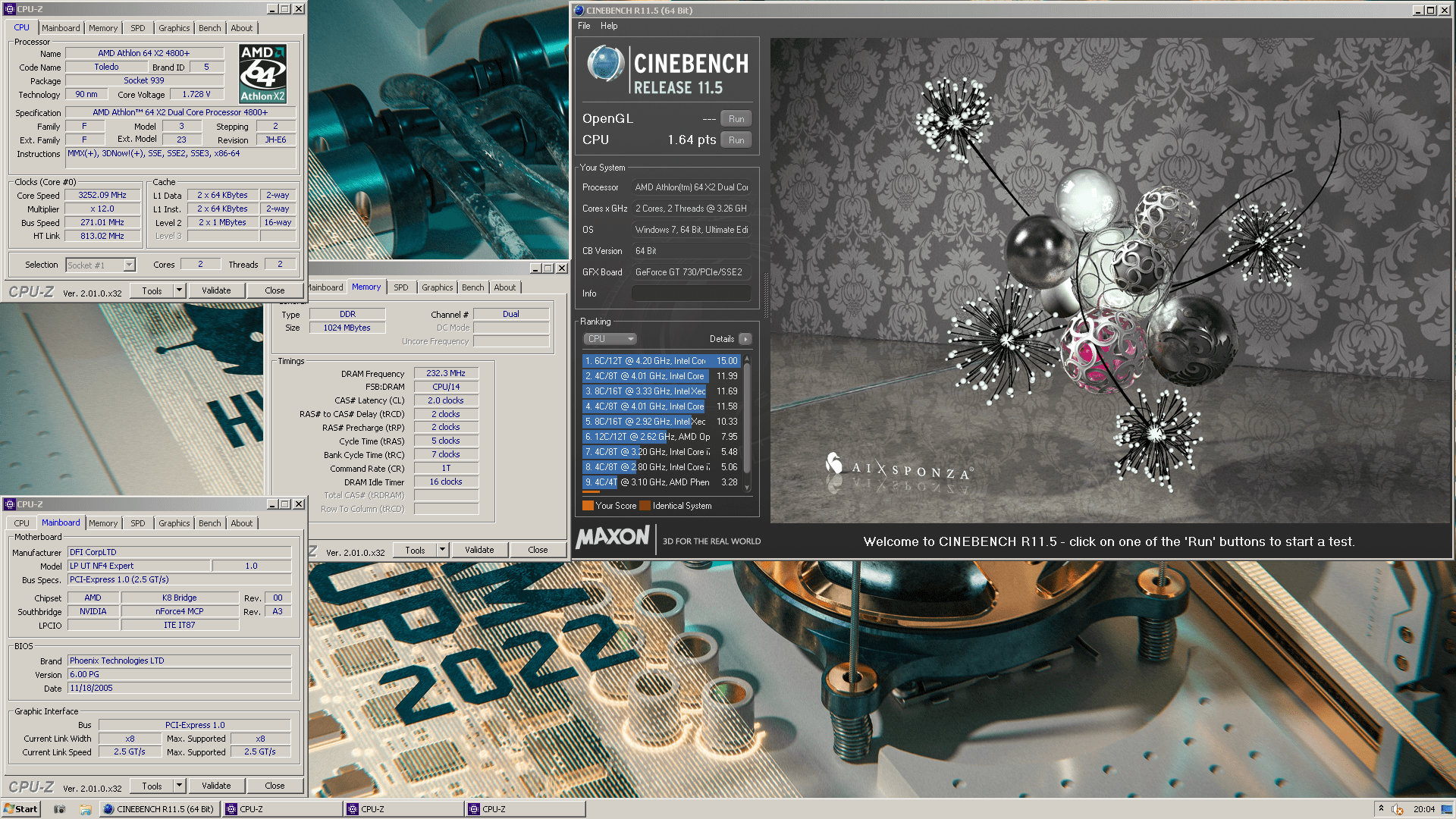
Task: Click the ranking list scroll down arrow
Action: coord(747,488)
